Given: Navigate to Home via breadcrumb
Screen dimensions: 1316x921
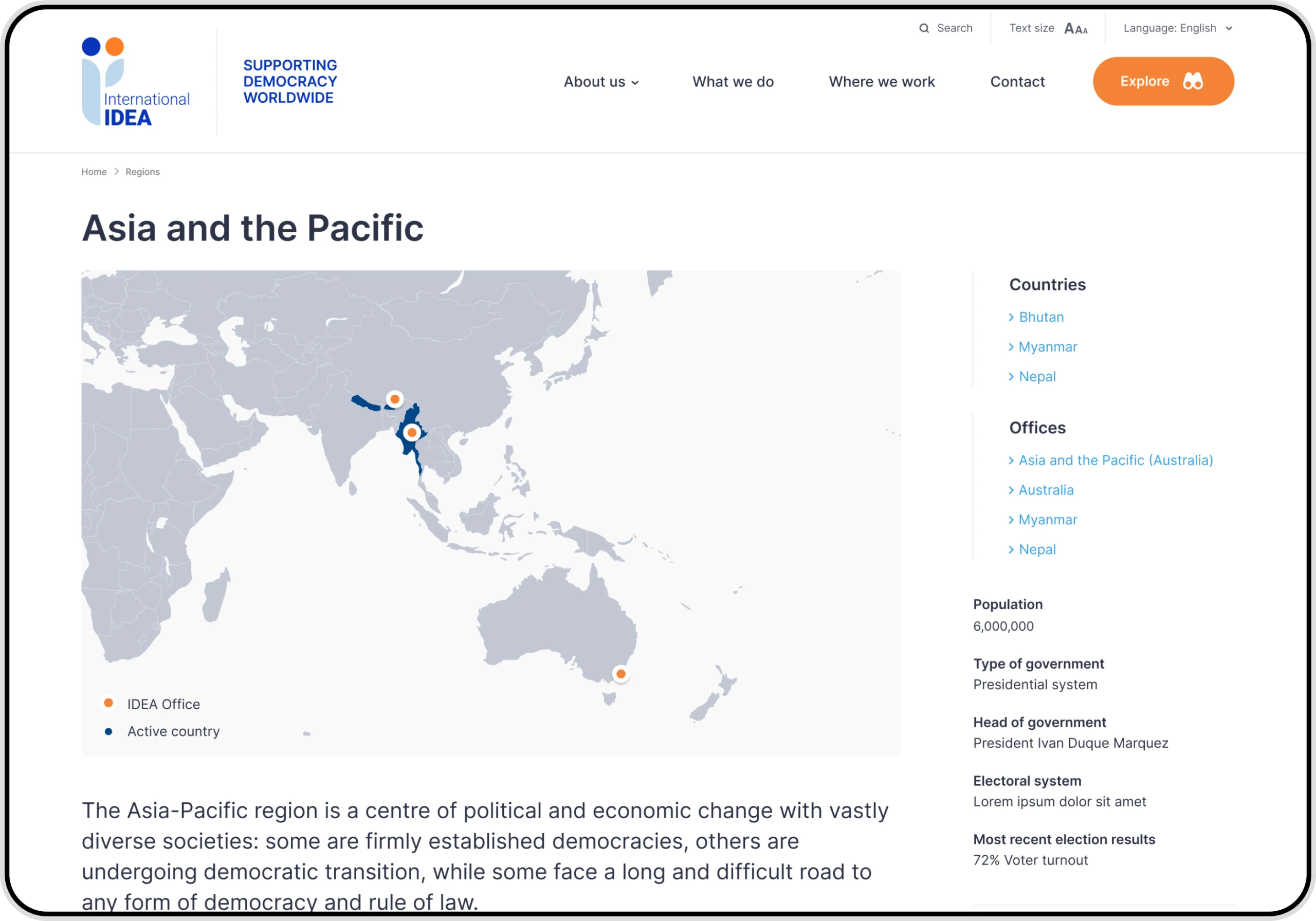Looking at the screenshot, I should click(94, 171).
